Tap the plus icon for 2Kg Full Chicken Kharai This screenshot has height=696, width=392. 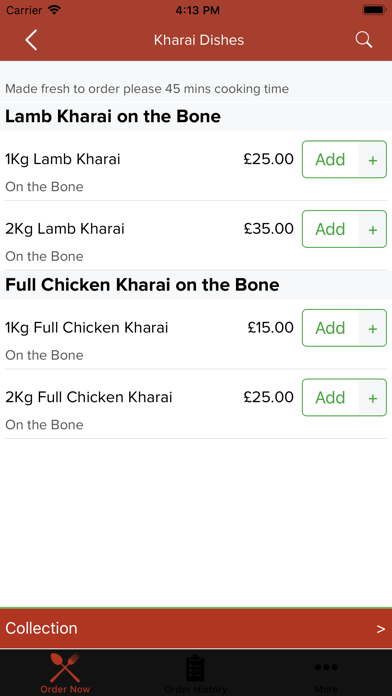click(373, 398)
